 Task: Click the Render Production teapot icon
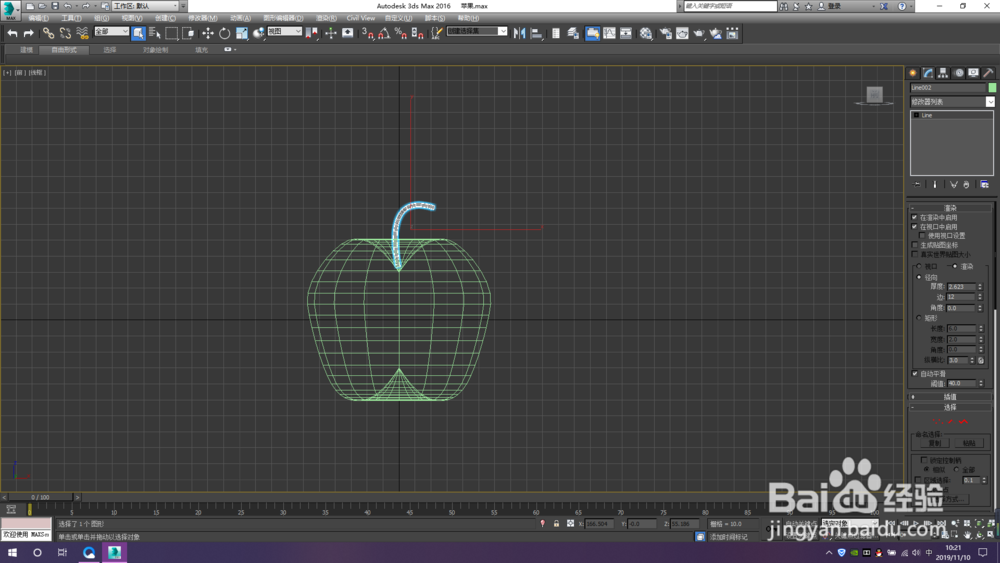coord(699,33)
